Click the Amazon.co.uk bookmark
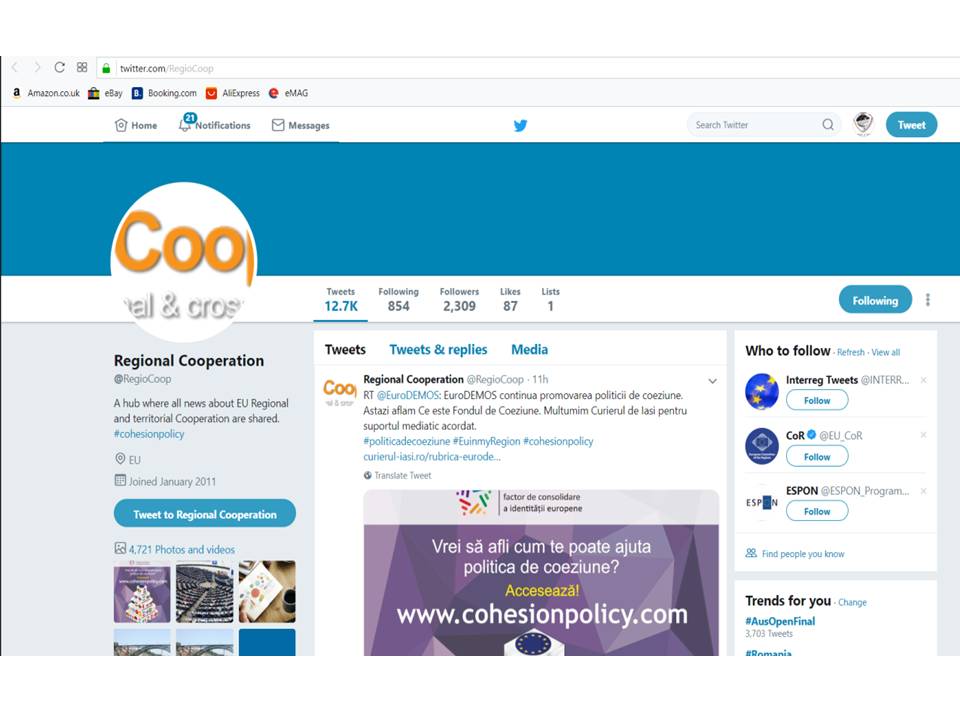Viewport: 960px width, 720px height. [46, 93]
